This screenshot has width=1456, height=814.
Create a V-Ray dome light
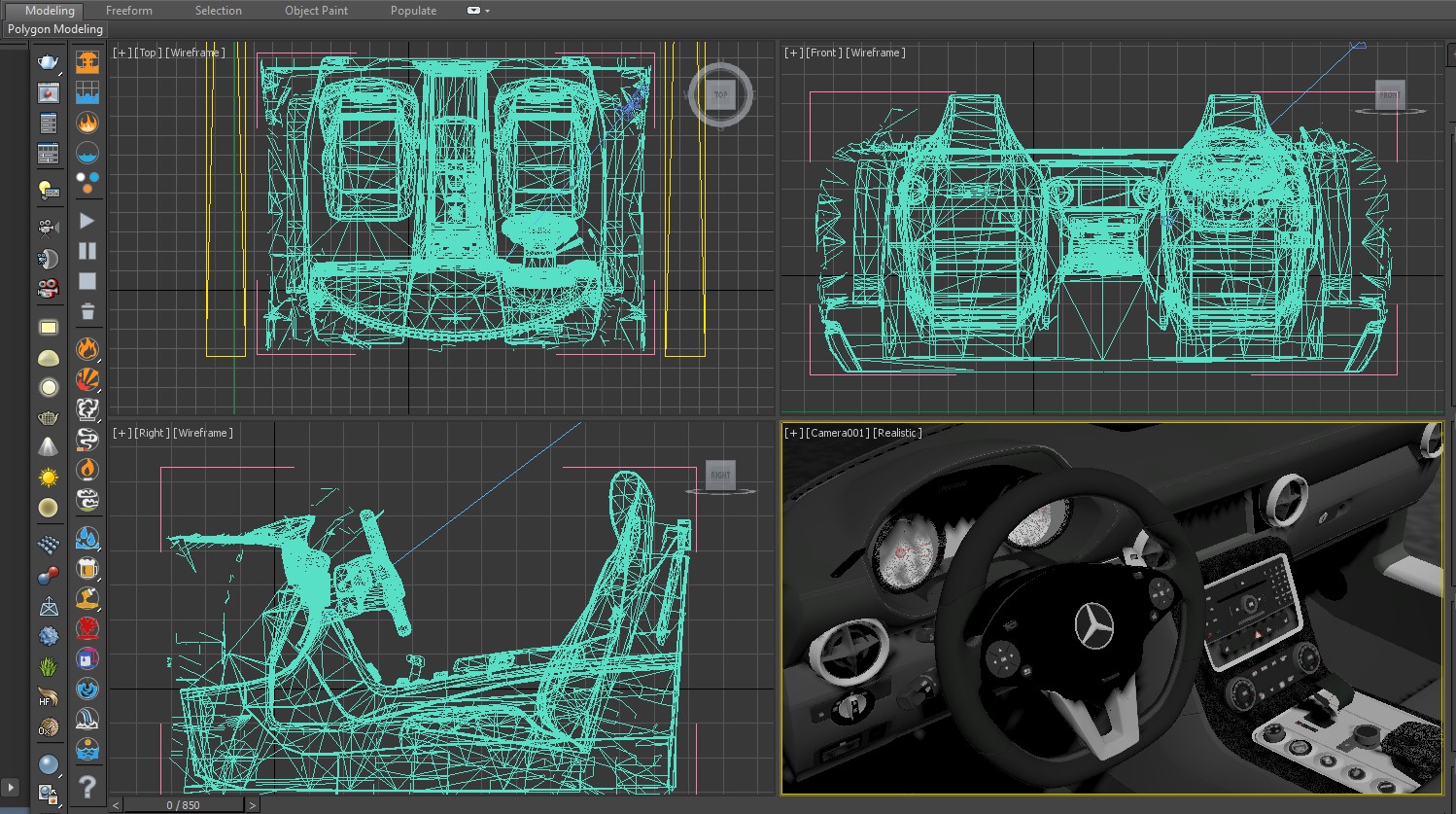[49, 358]
